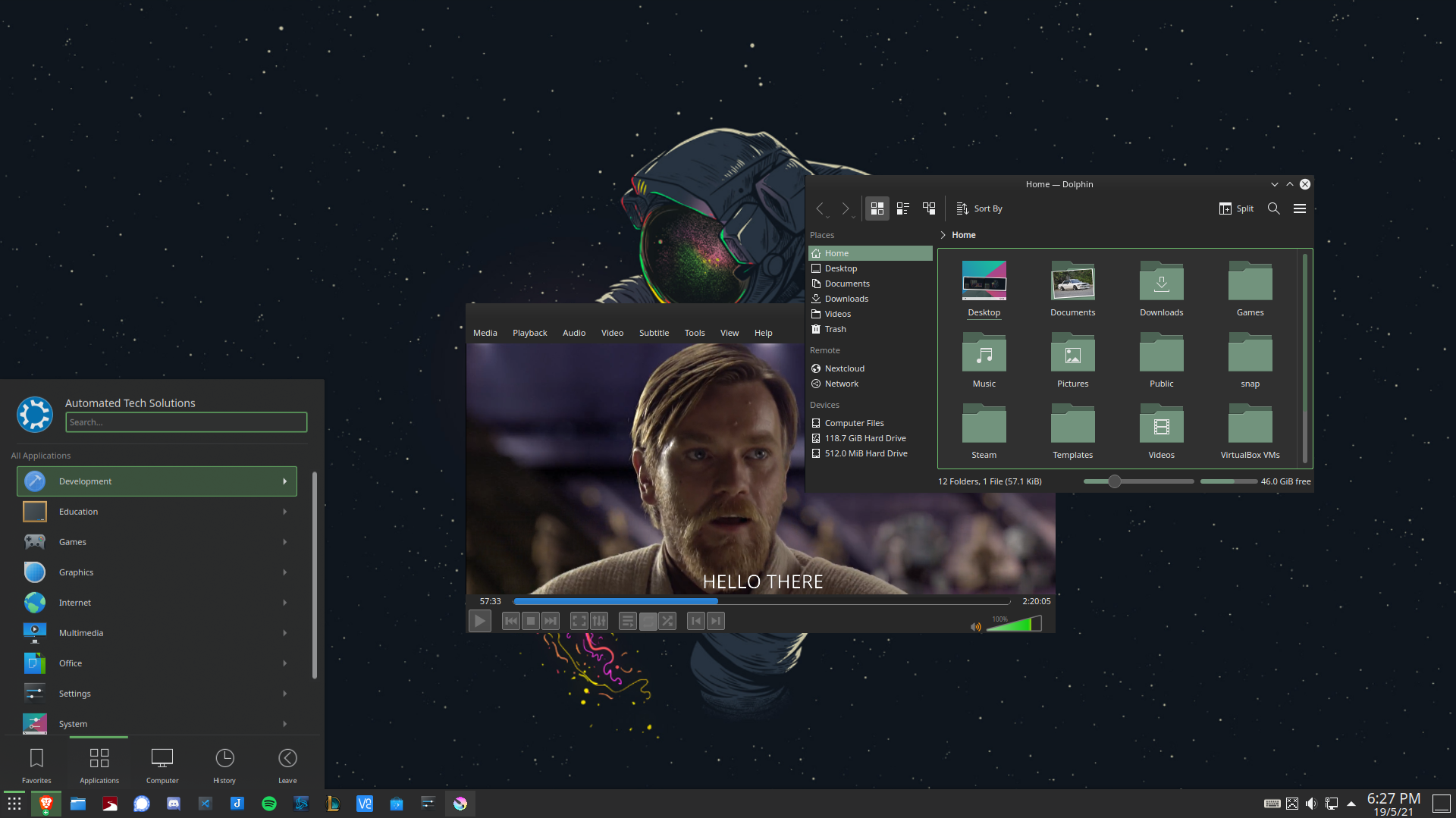Select the Steam folder in Dolphin
The width and height of the screenshot is (1456, 818).
coord(984,431)
